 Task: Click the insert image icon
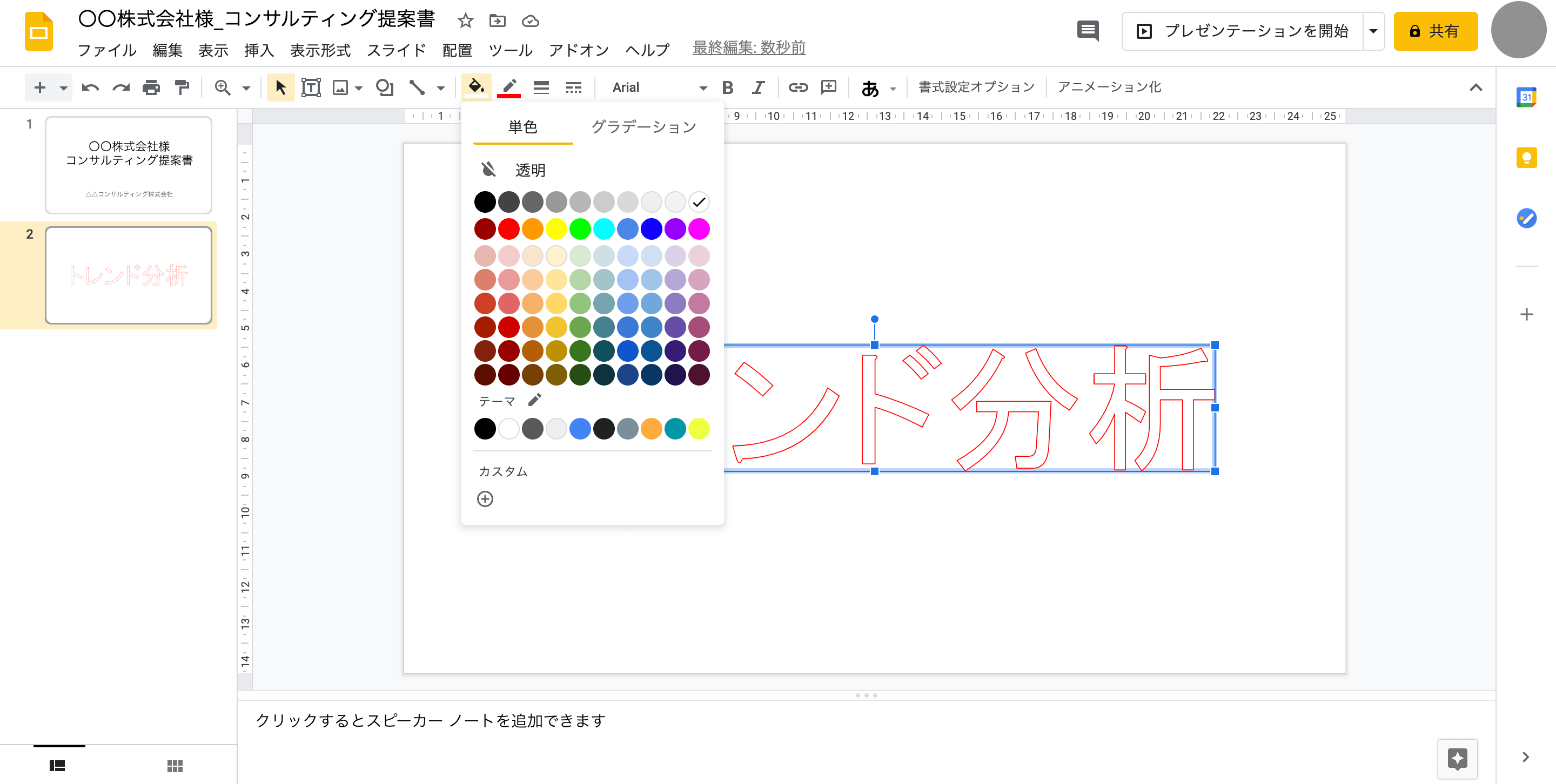point(341,87)
